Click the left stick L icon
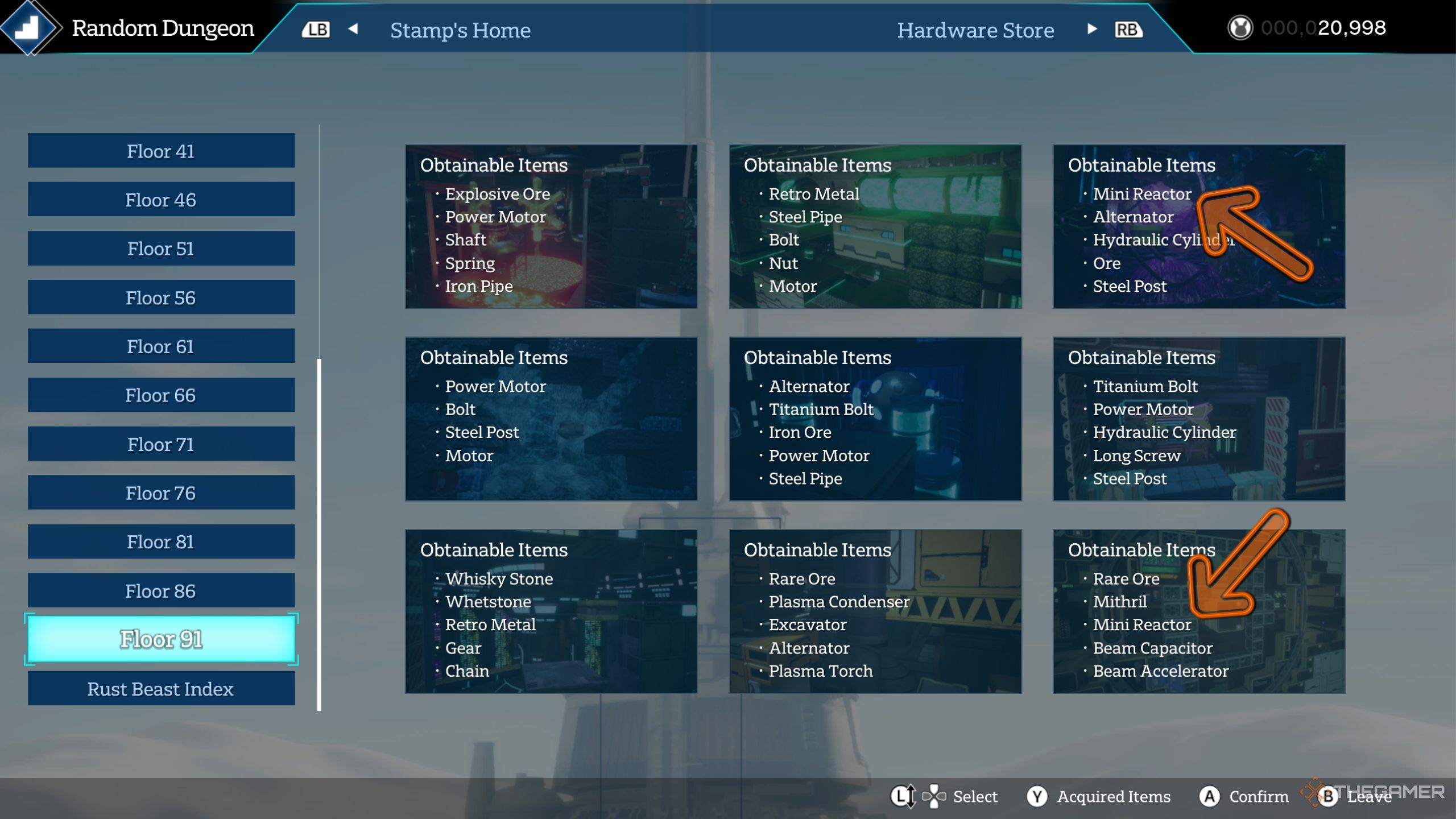The image size is (1456, 819). 903,796
